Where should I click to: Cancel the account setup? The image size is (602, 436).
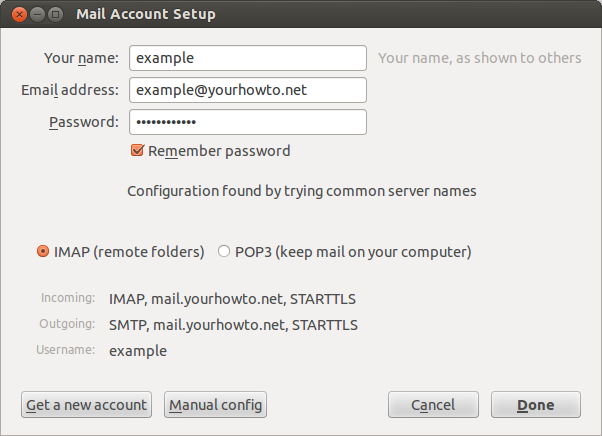[433, 405]
